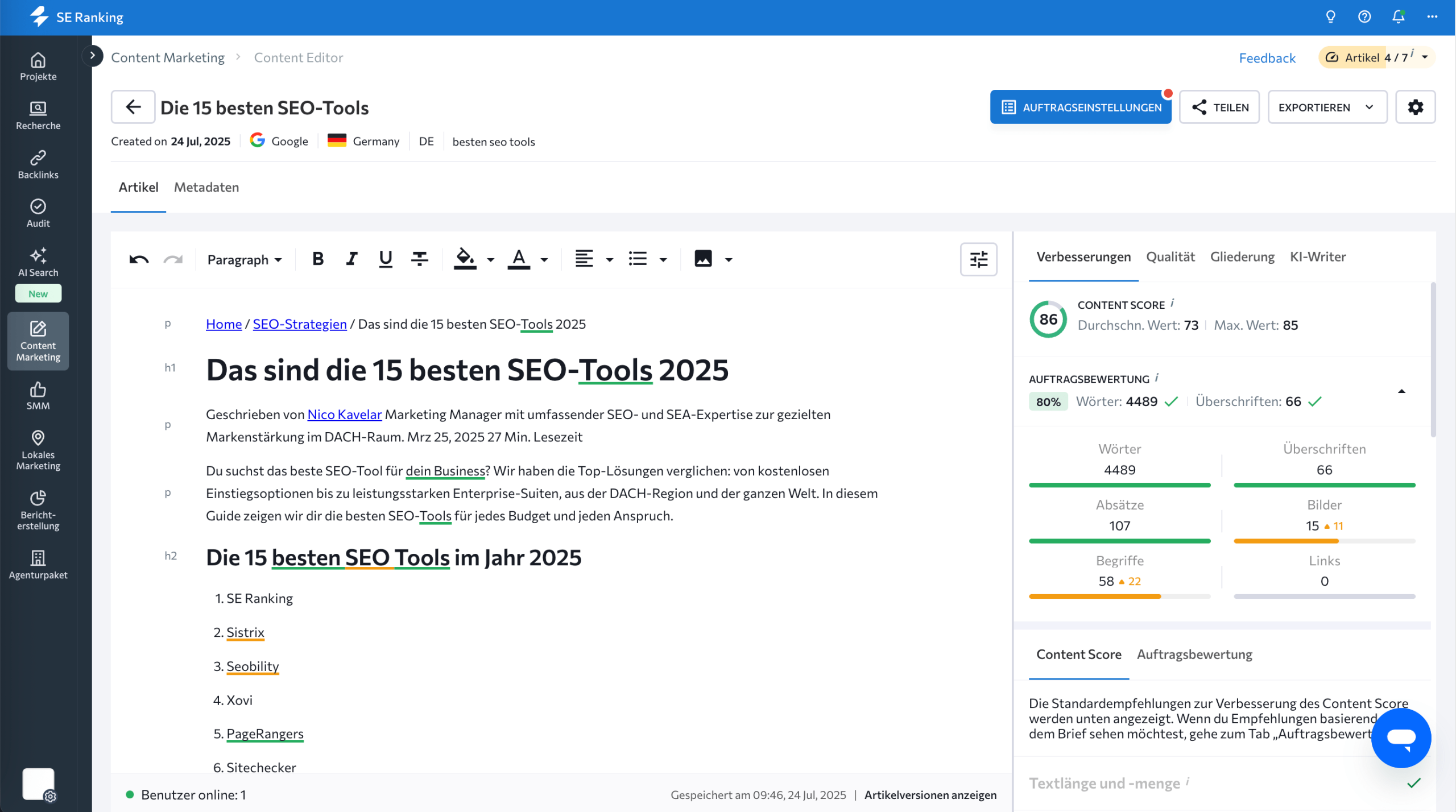Toggle underline formatting
Viewport: 1456px width, 812px height.
tap(386, 259)
